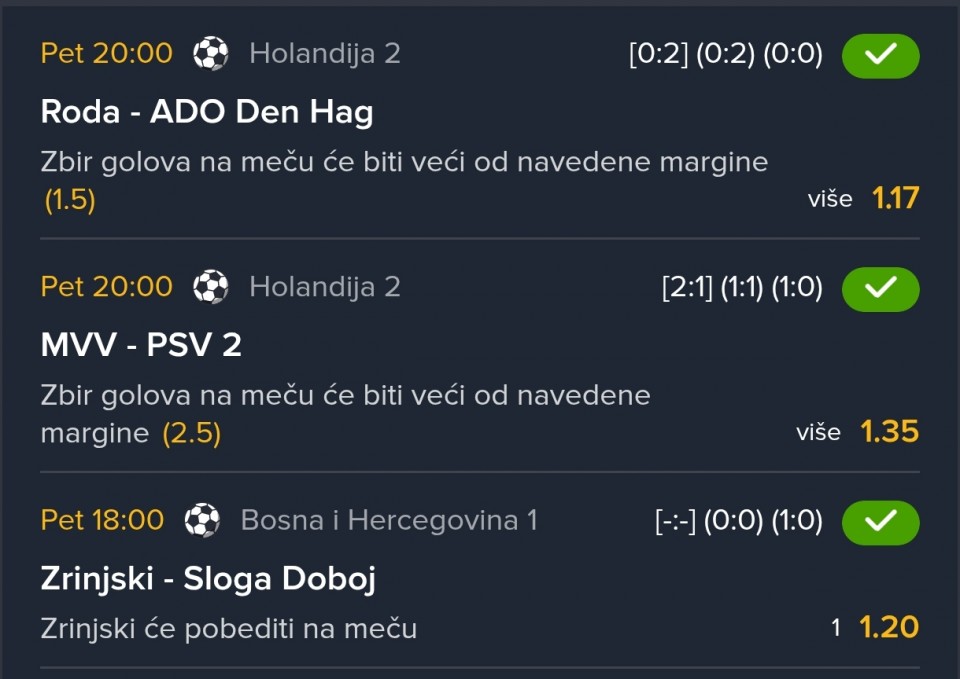Select the Holandija 2 league on Roda match
Viewport: 960px width, 679px height.
[325, 53]
